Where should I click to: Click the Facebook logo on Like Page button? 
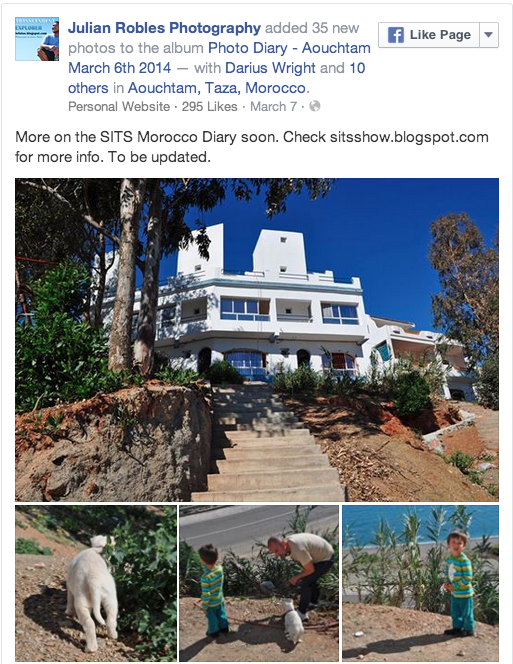(395, 35)
